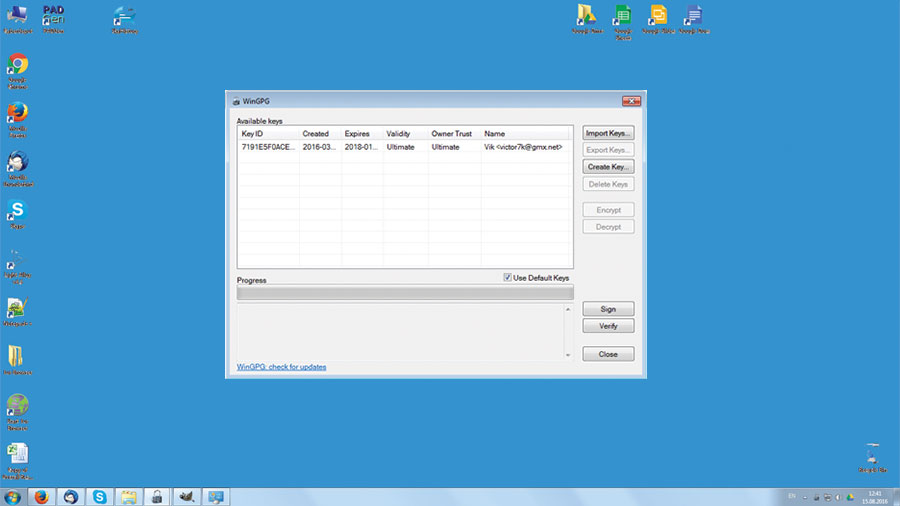Click the EN language indicator in tray
The height and width of the screenshot is (506, 900).
[792, 496]
